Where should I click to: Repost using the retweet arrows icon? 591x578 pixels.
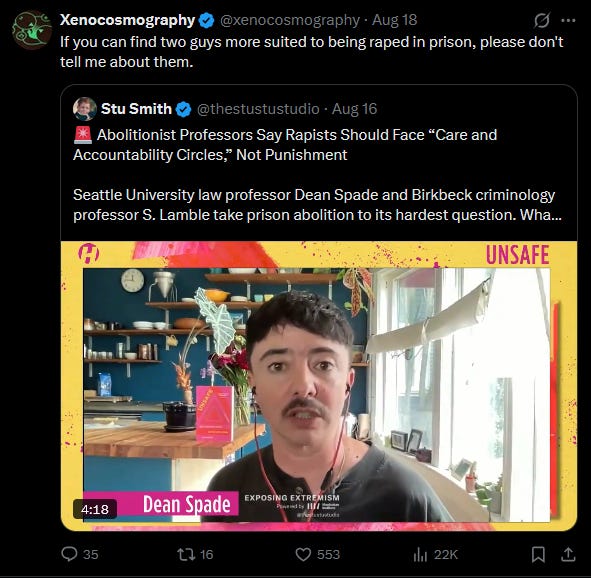186,554
